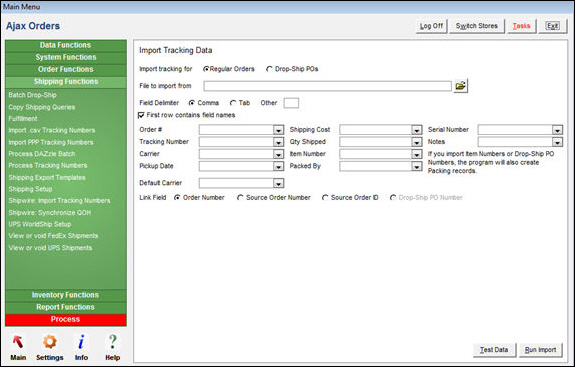Image resolution: width=575 pixels, height=367 pixels.
Task: Click the Test Data button
Action: (x=494, y=350)
